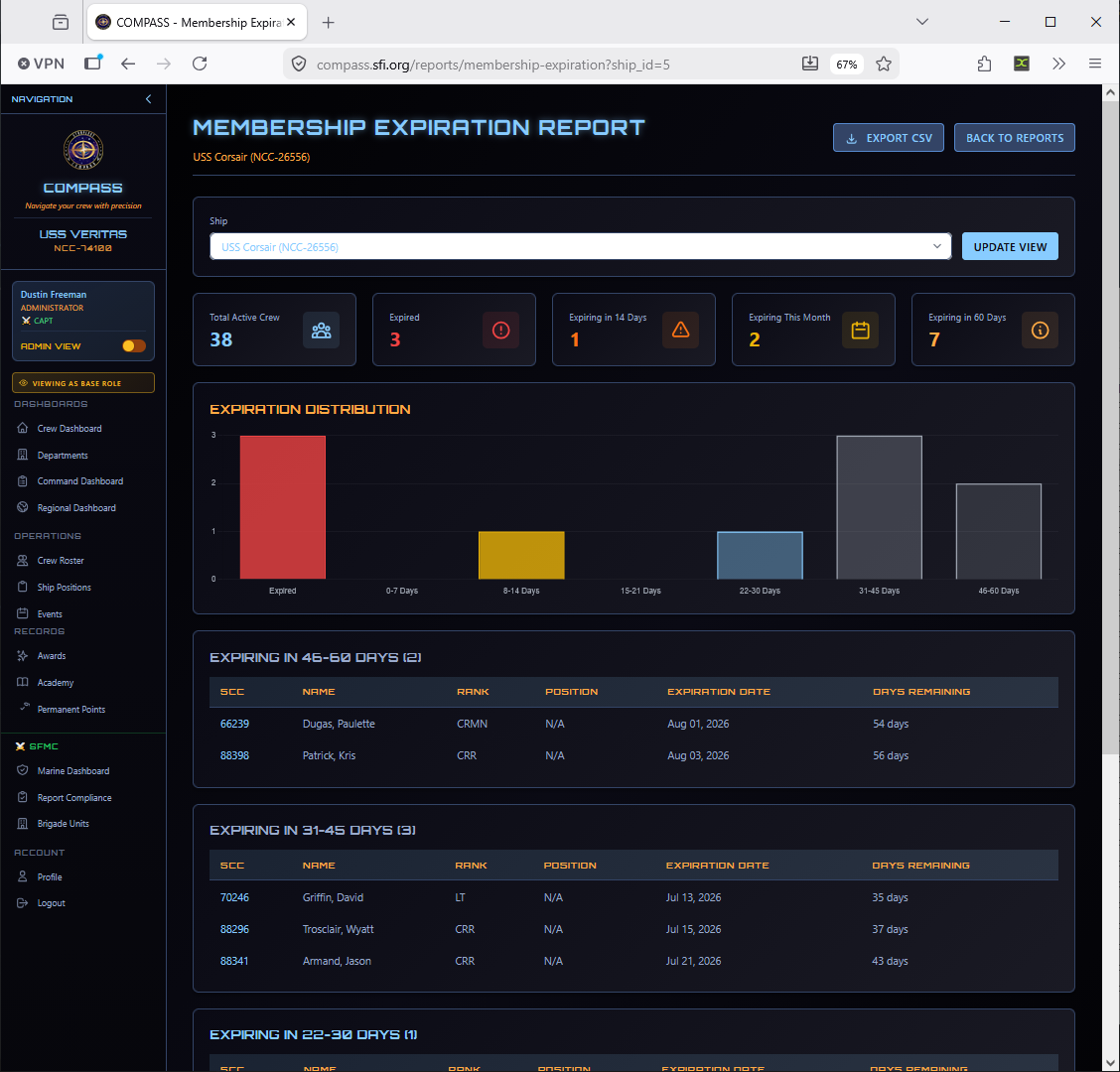Open Crew Dashboard from sidebar
The height and width of the screenshot is (1072, 1120).
tap(70, 429)
